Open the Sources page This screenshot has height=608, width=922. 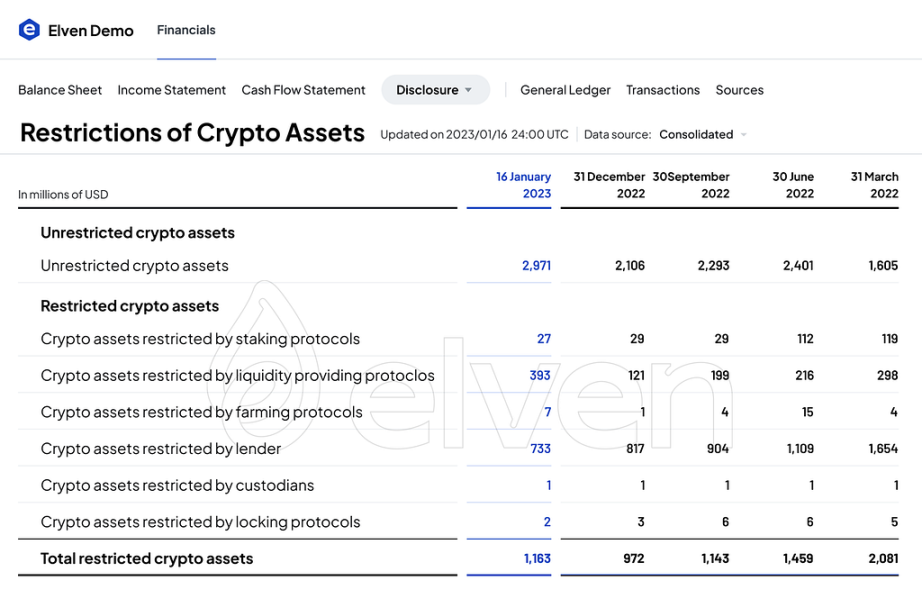point(739,90)
